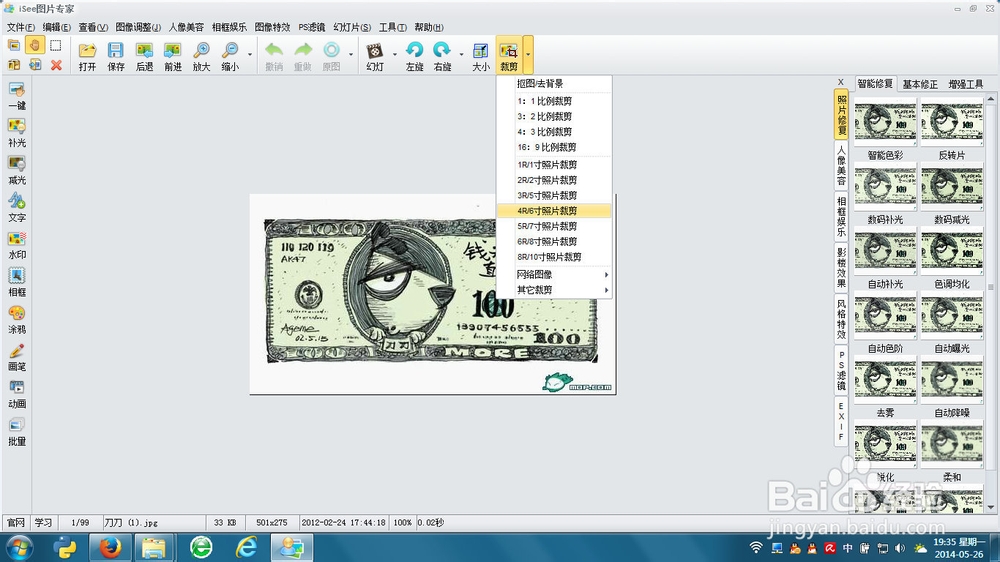Switch to the 基本修正 tab
Image resolution: width=1000 pixels, height=562 pixels.
click(x=920, y=84)
